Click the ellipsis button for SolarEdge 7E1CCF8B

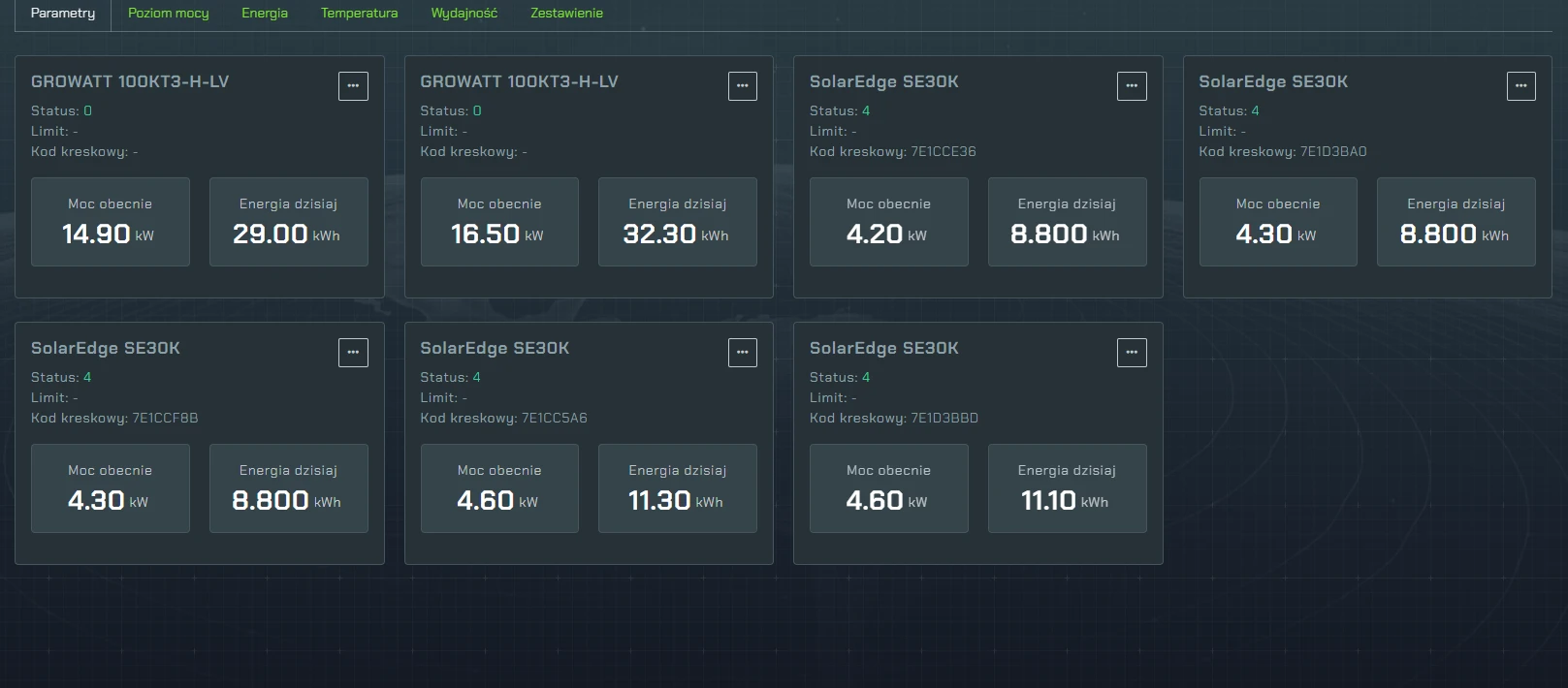353,353
